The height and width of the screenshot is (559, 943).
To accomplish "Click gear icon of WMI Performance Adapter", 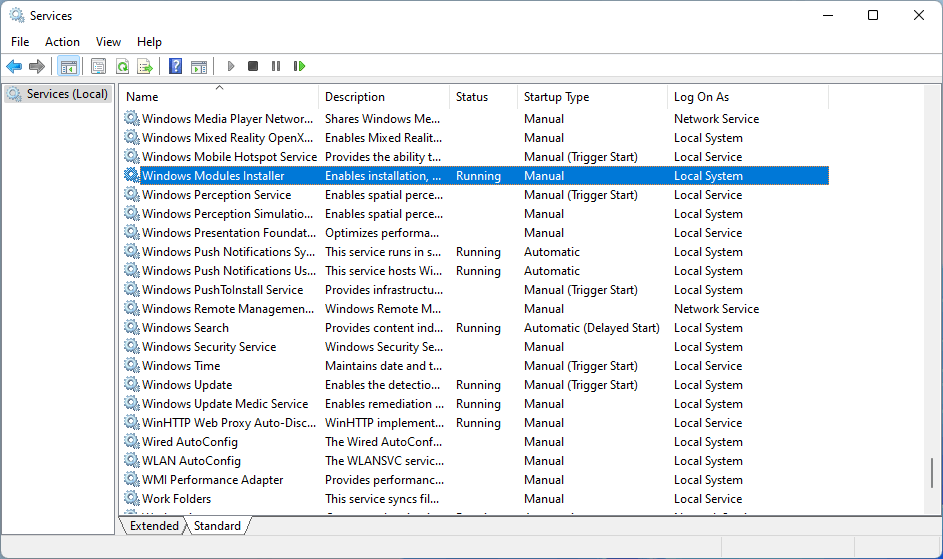I will (x=132, y=479).
